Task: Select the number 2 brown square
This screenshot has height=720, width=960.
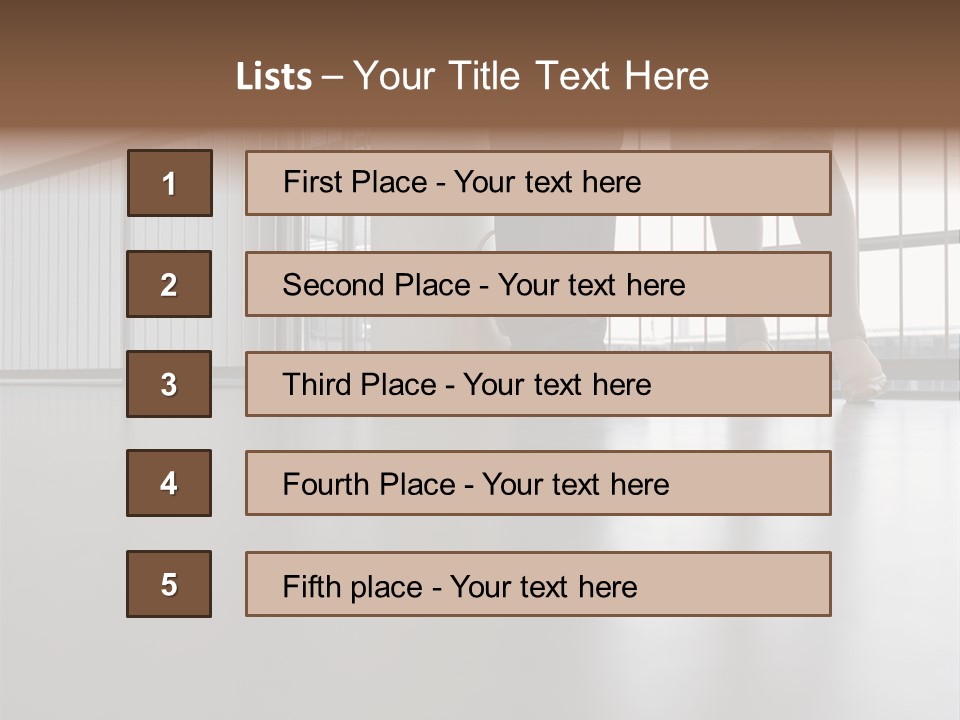Action: click(169, 284)
